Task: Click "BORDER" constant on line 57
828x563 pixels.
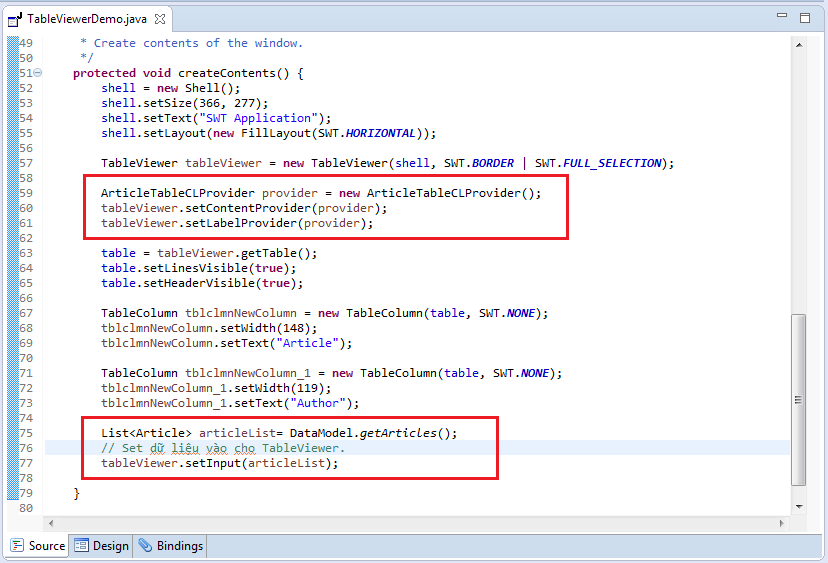Action: pos(493,163)
